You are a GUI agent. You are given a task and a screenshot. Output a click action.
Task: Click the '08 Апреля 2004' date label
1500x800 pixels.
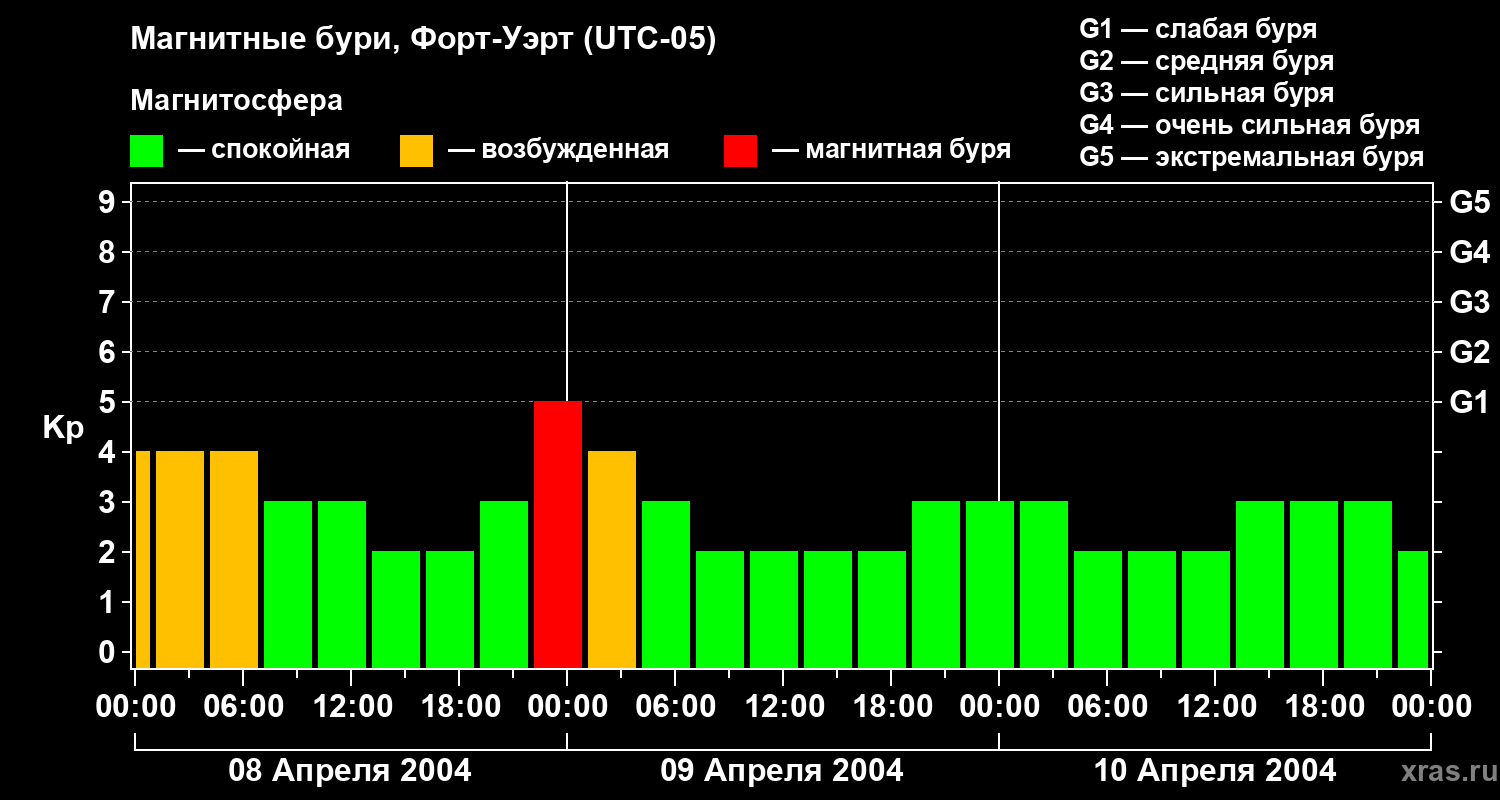tap(350, 770)
